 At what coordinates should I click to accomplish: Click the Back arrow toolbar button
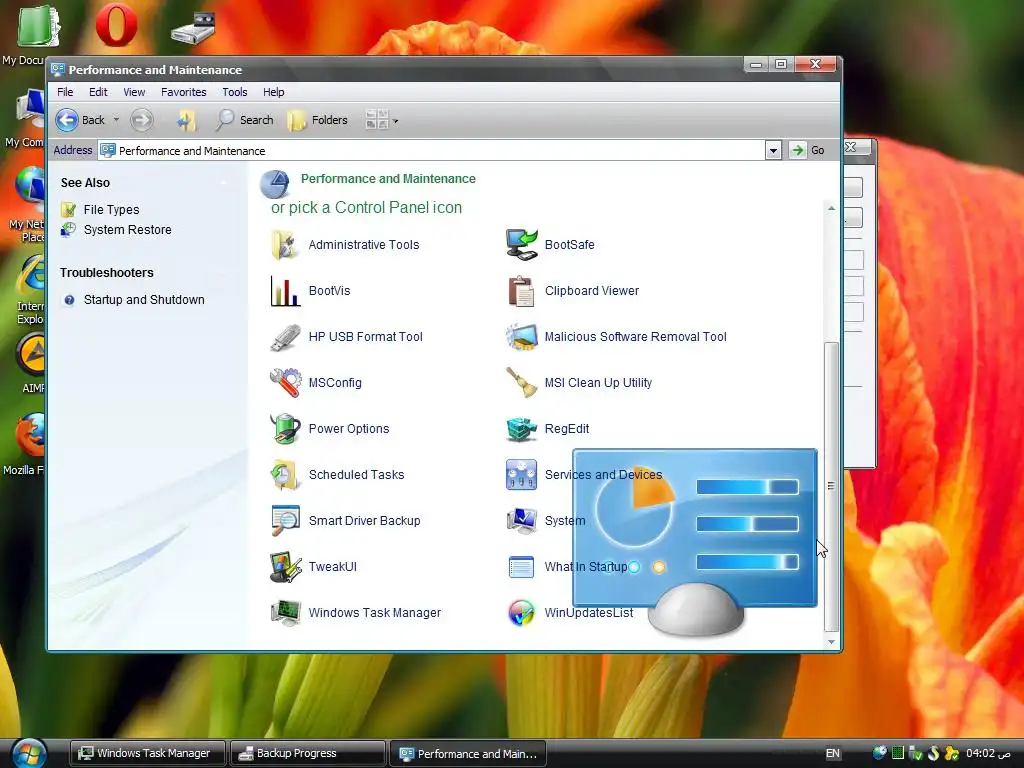[x=80, y=120]
